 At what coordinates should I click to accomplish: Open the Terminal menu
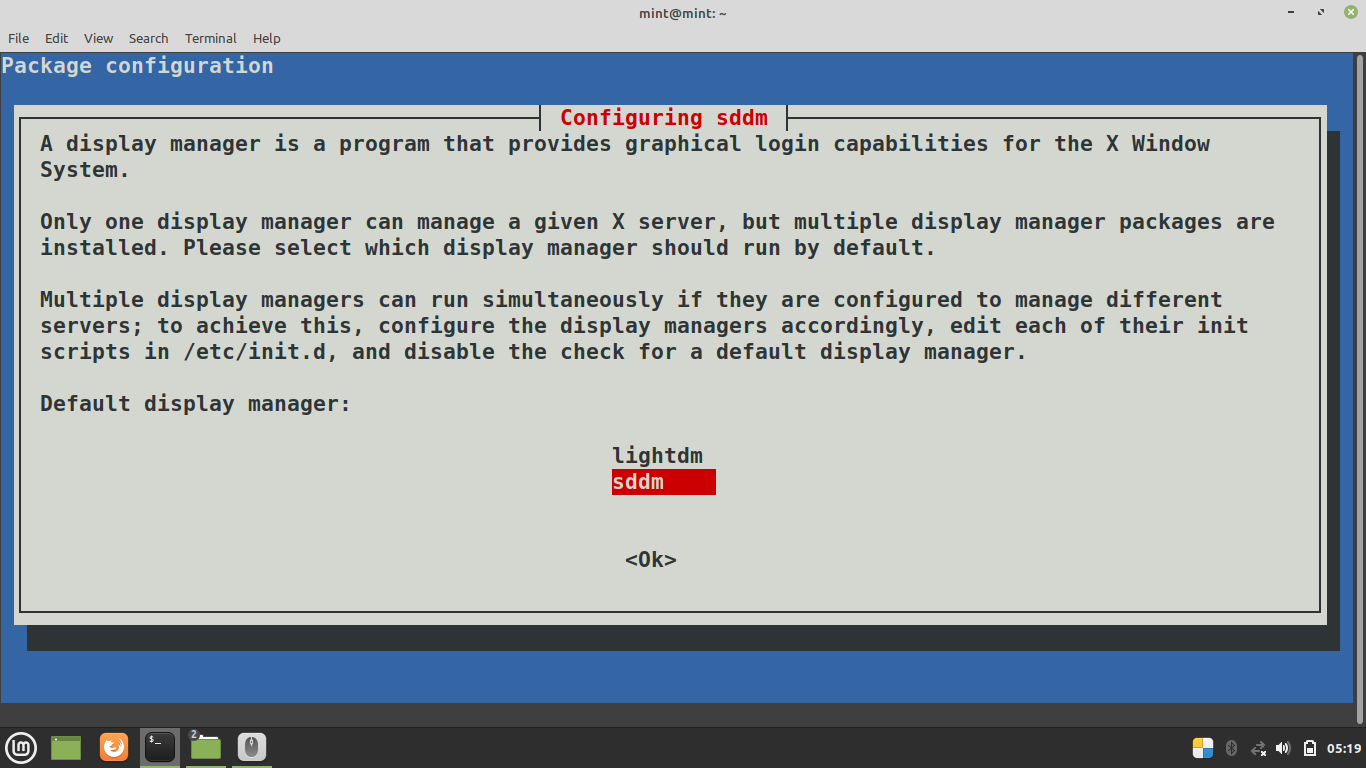(x=210, y=38)
